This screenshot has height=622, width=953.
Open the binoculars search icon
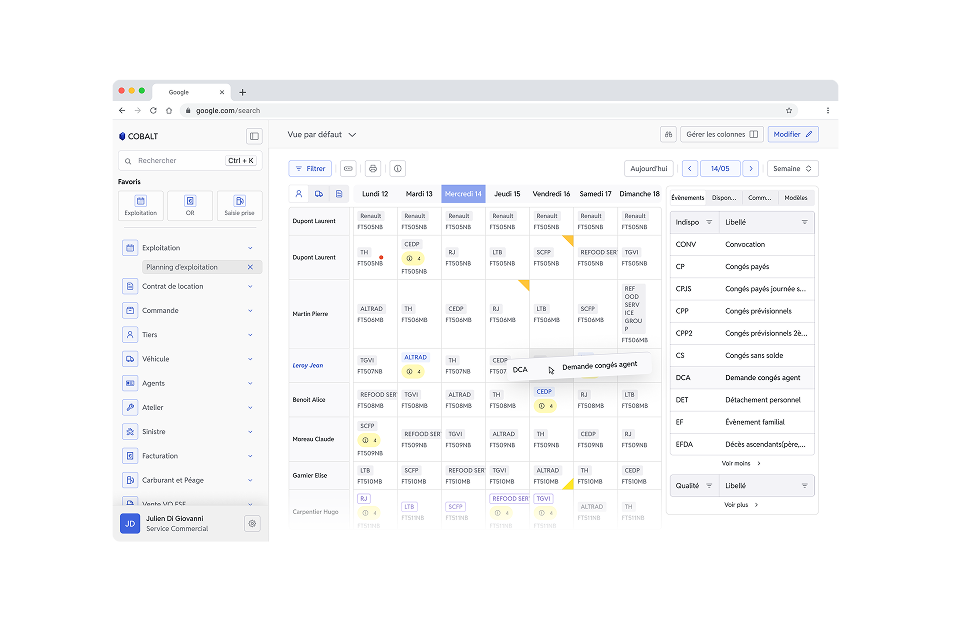(668, 134)
